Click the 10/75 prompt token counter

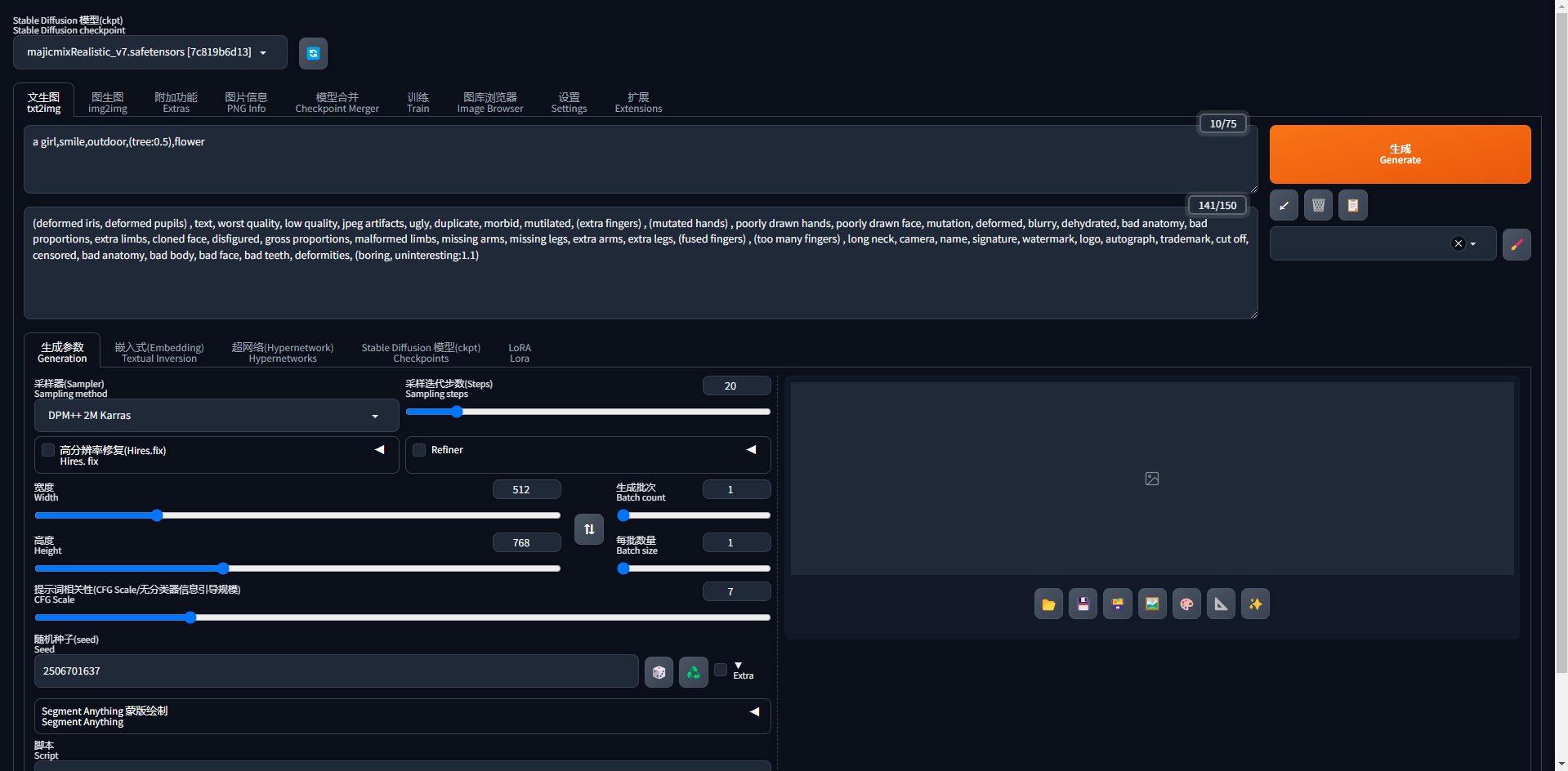[x=1223, y=123]
